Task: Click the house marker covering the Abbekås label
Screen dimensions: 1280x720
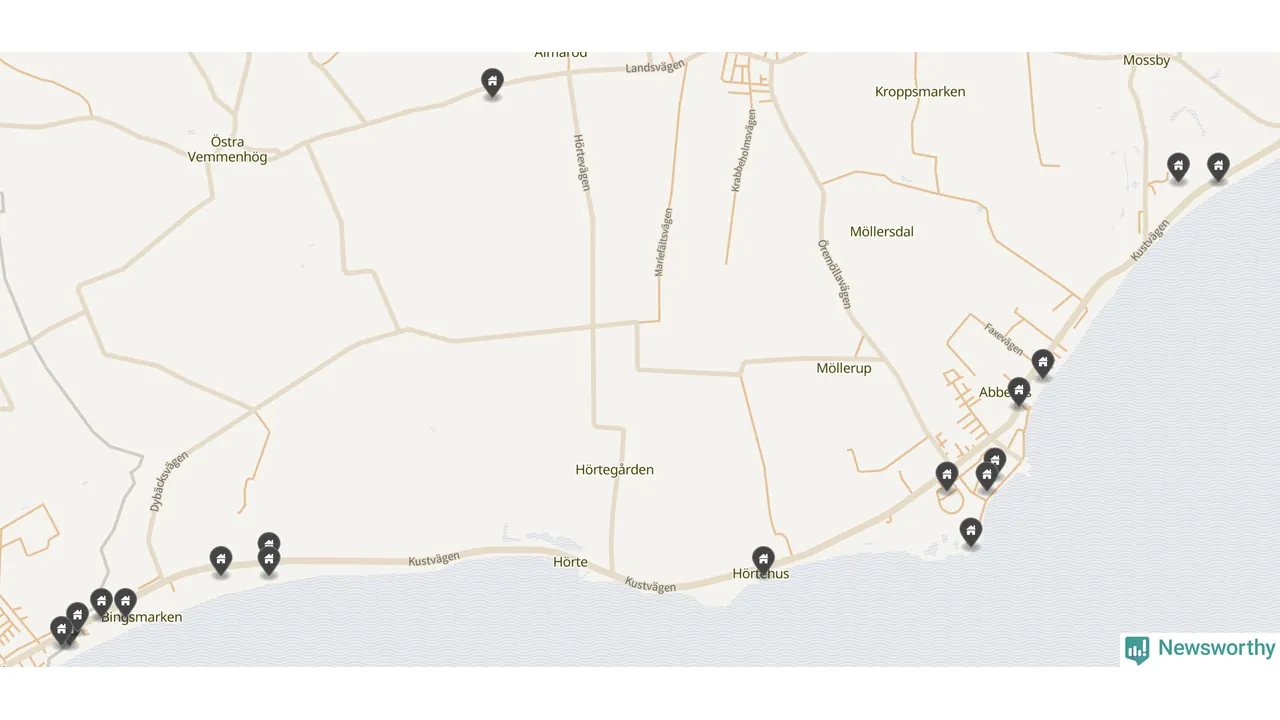Action: pos(1019,392)
